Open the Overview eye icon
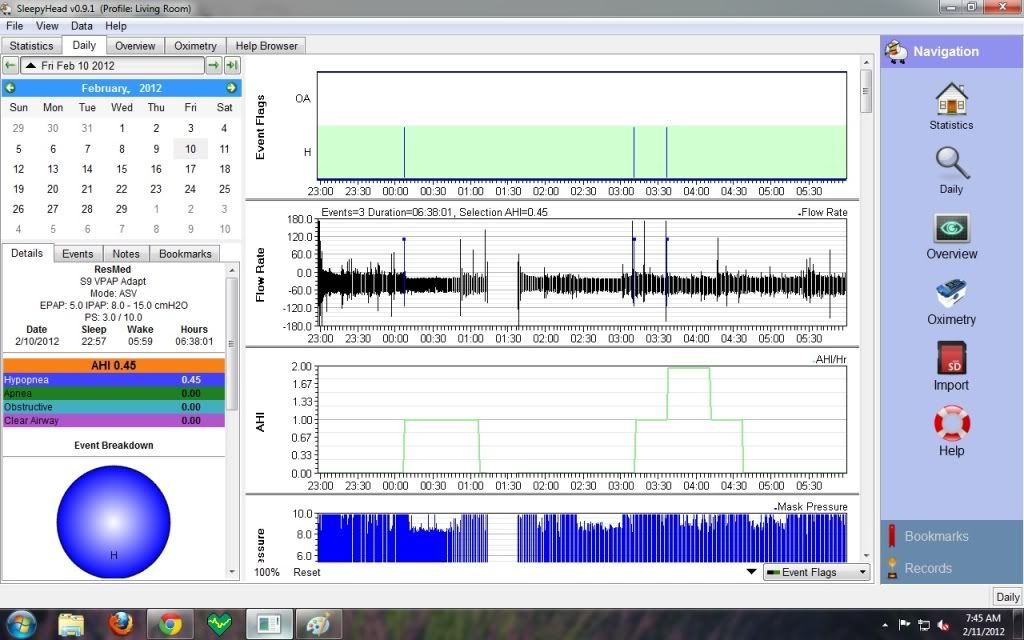 point(952,229)
